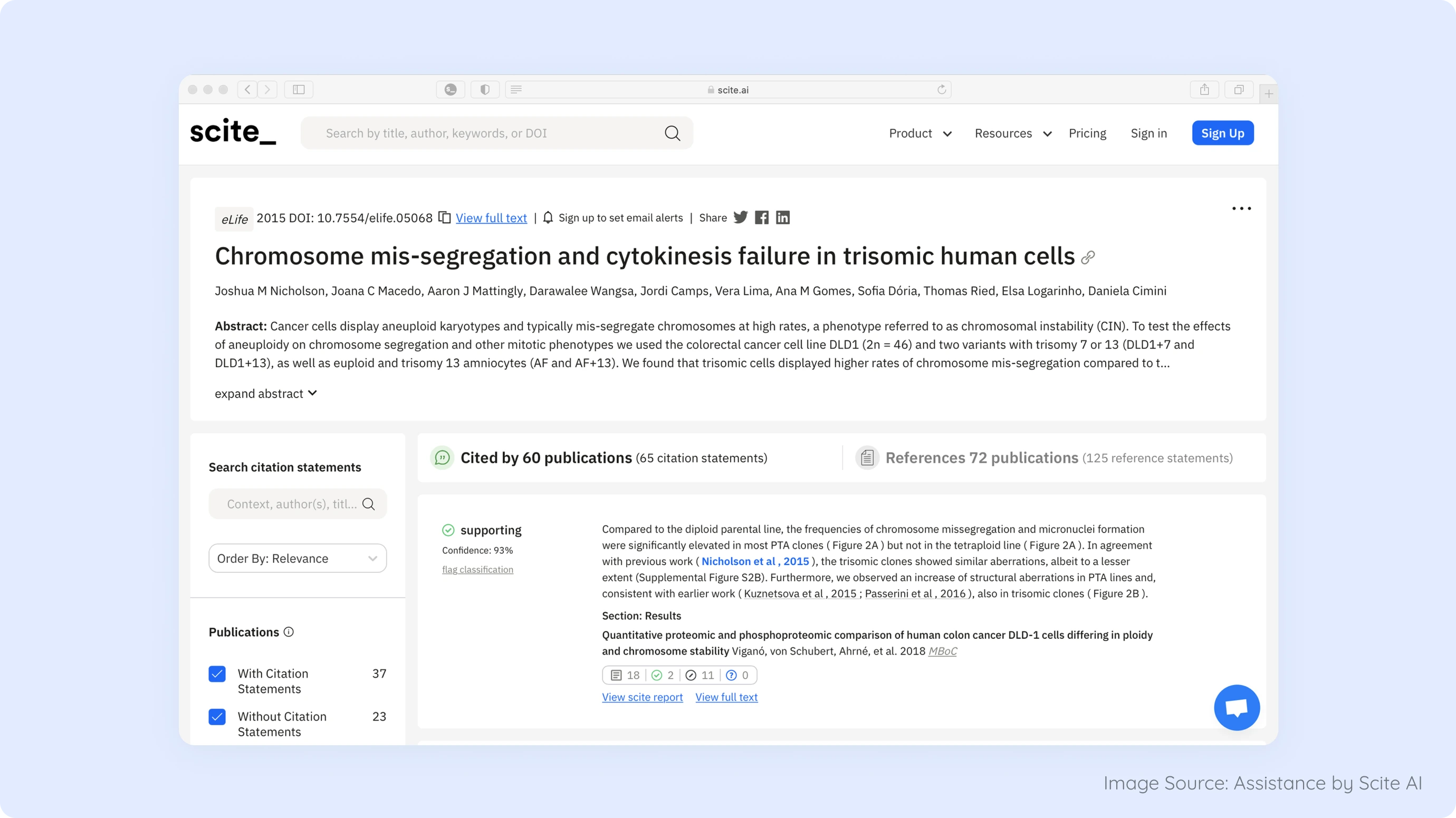This screenshot has height=818, width=1456.
Task: Click the bell email alerts icon
Action: click(x=548, y=217)
